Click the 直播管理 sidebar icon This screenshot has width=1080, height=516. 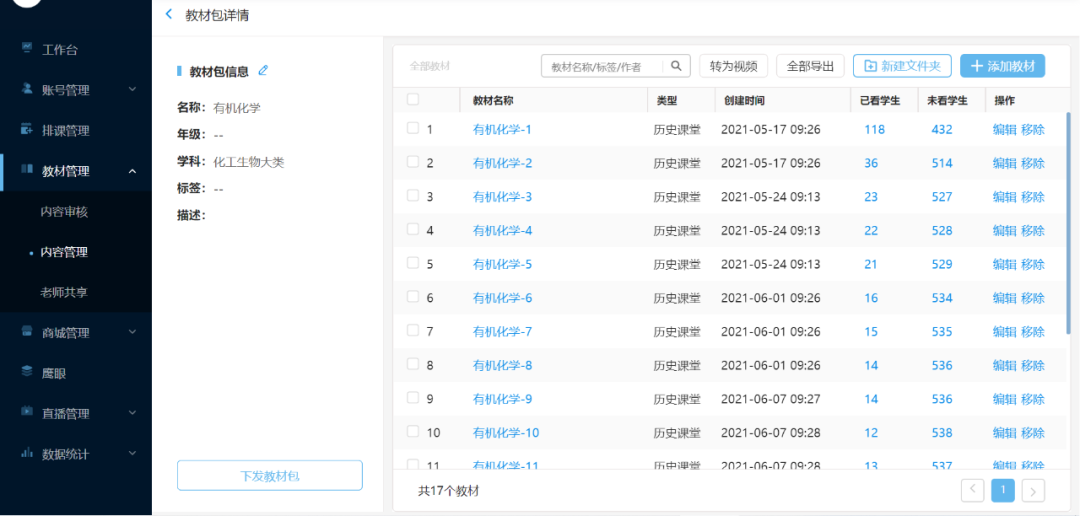27,413
